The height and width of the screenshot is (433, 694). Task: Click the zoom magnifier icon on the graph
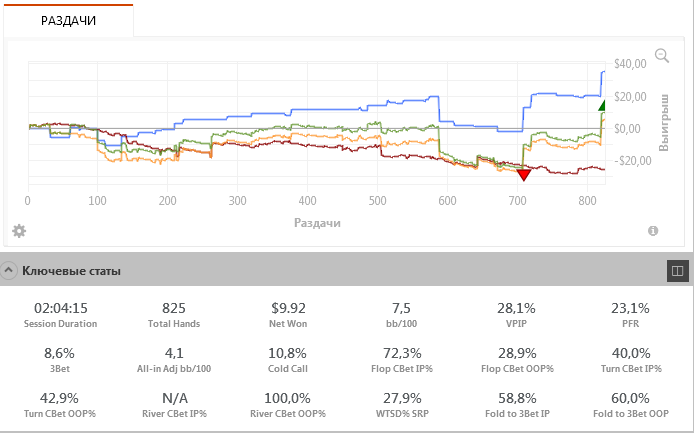[x=661, y=56]
